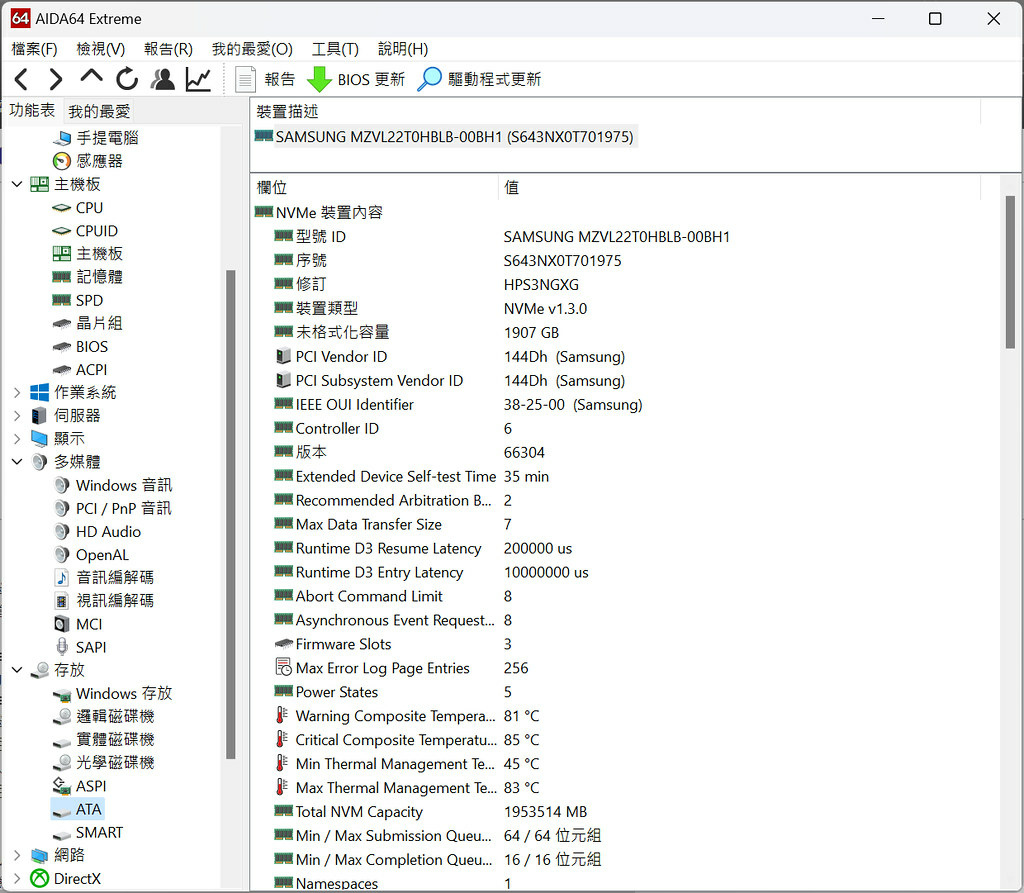Collapse the 主機板 top-level tree node

click(17, 185)
